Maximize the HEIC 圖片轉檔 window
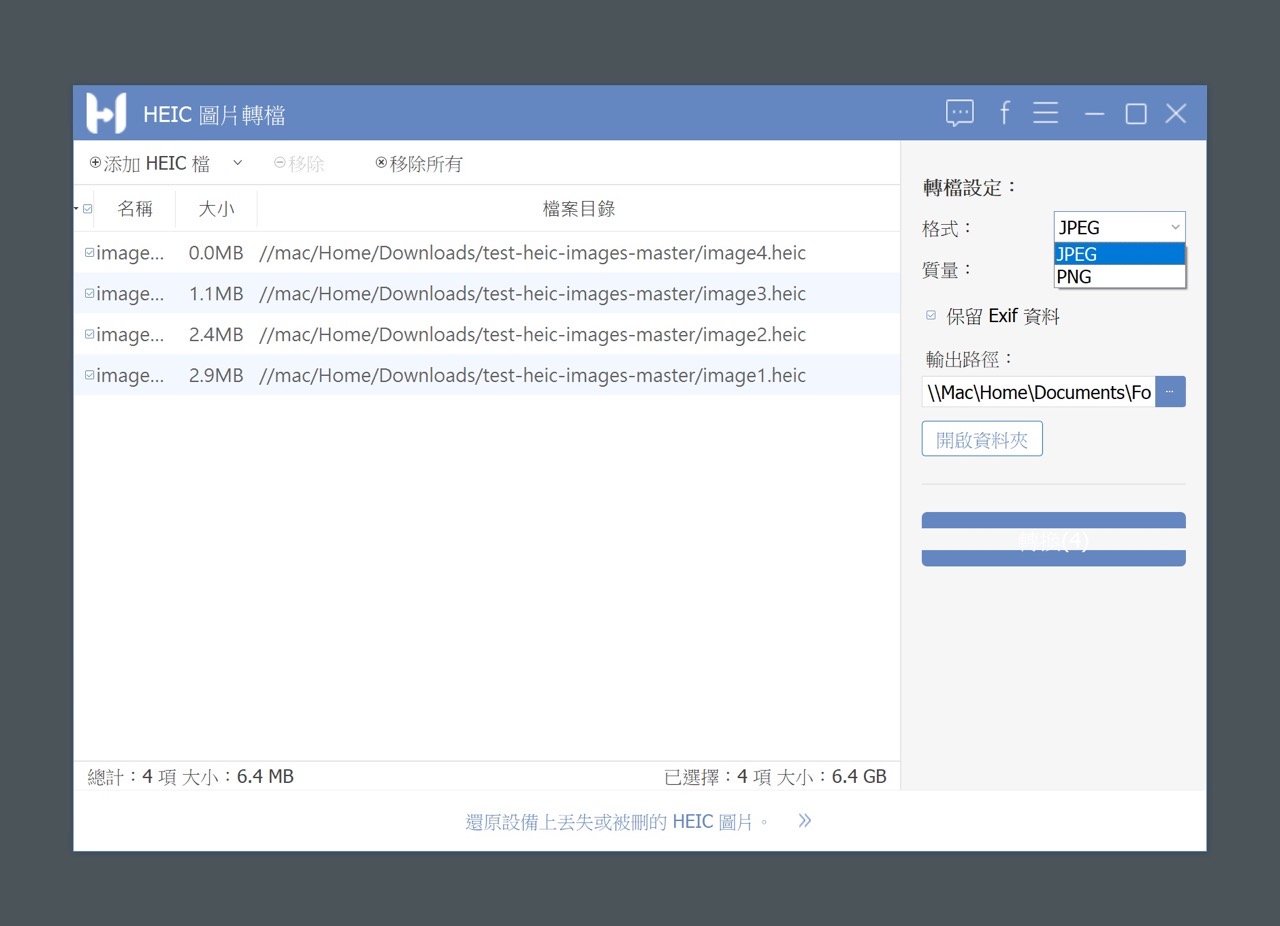 coord(1136,114)
